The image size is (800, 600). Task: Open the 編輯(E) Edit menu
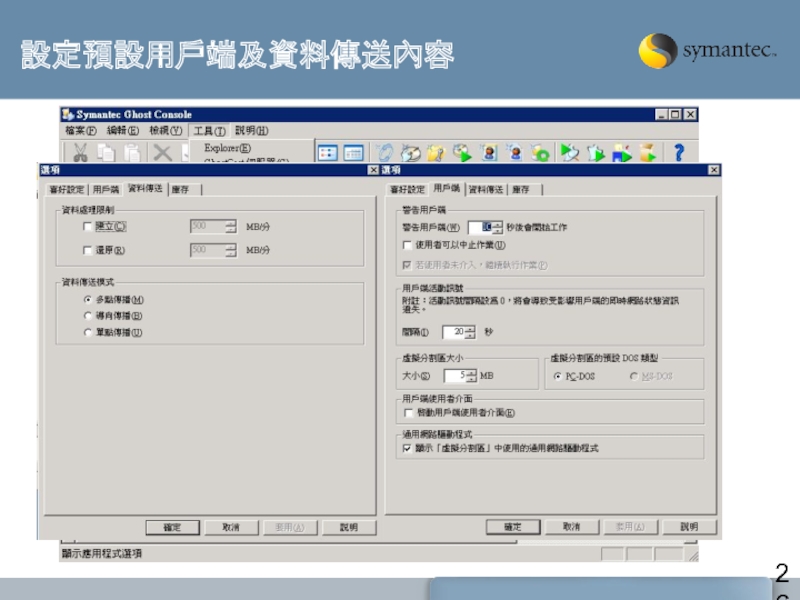[122, 131]
